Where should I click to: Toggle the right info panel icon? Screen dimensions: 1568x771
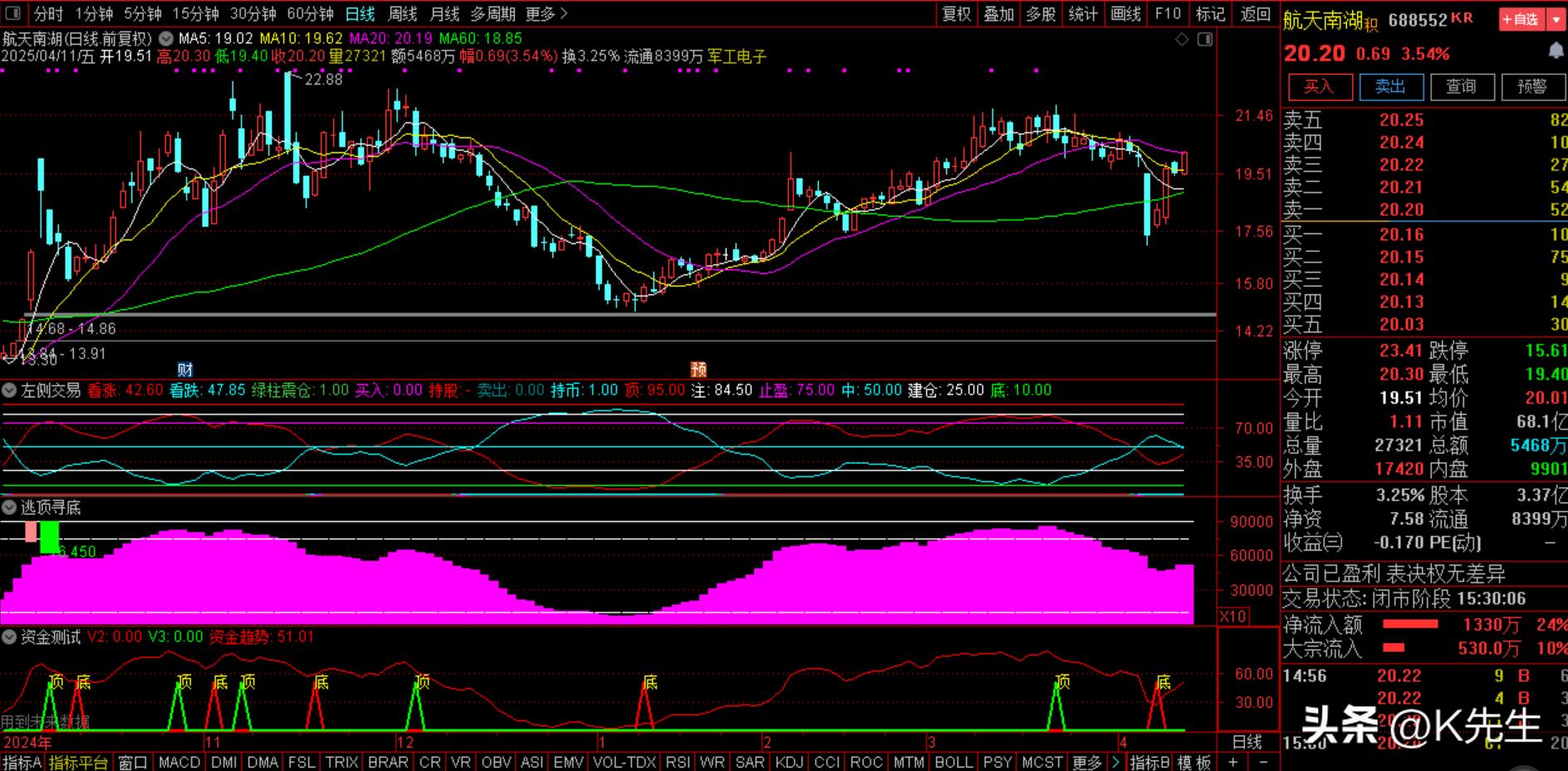(1205, 39)
